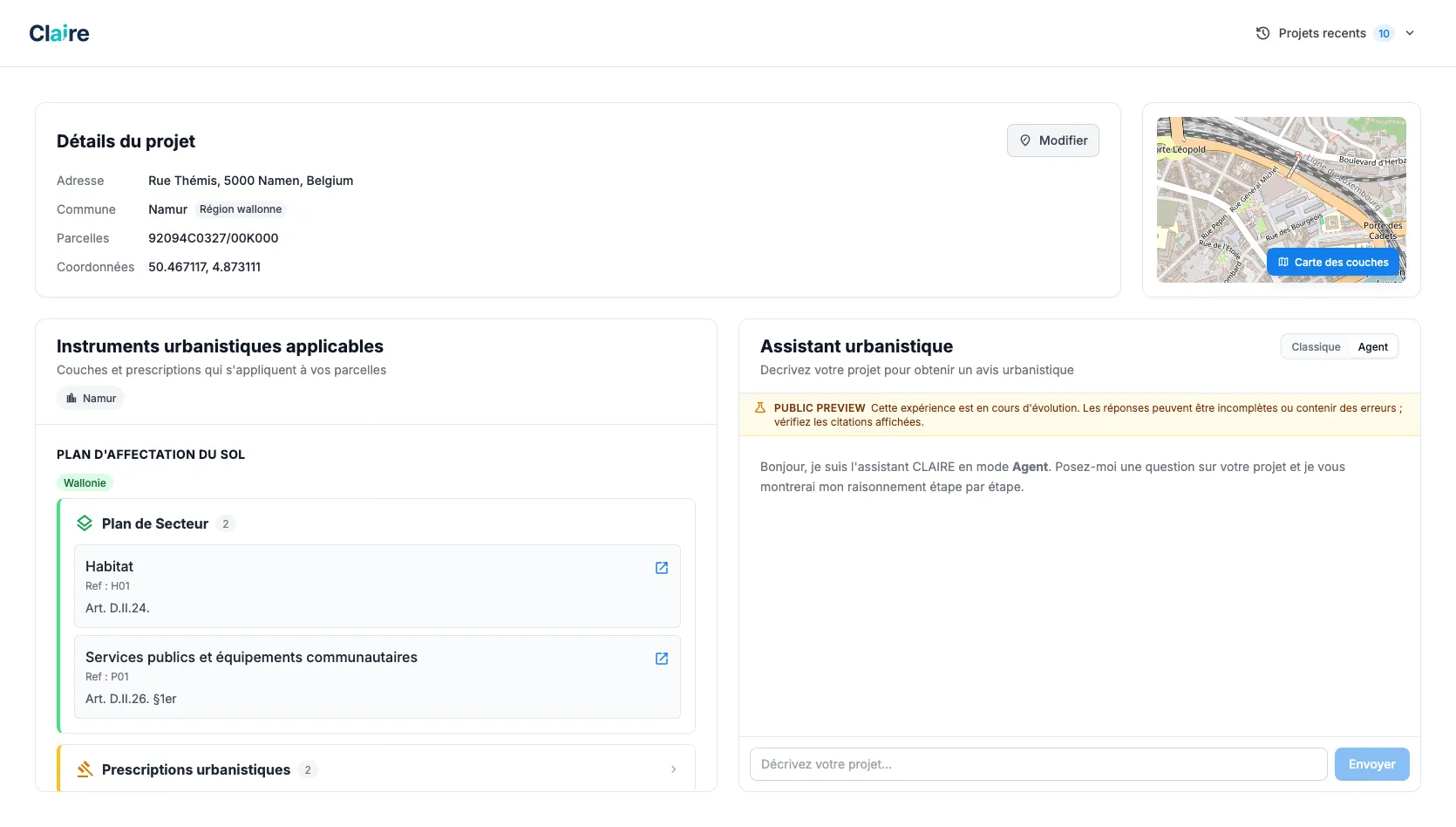Click the Détails du projet heading
This screenshot has height=827, width=1456.
pyautogui.click(x=126, y=141)
